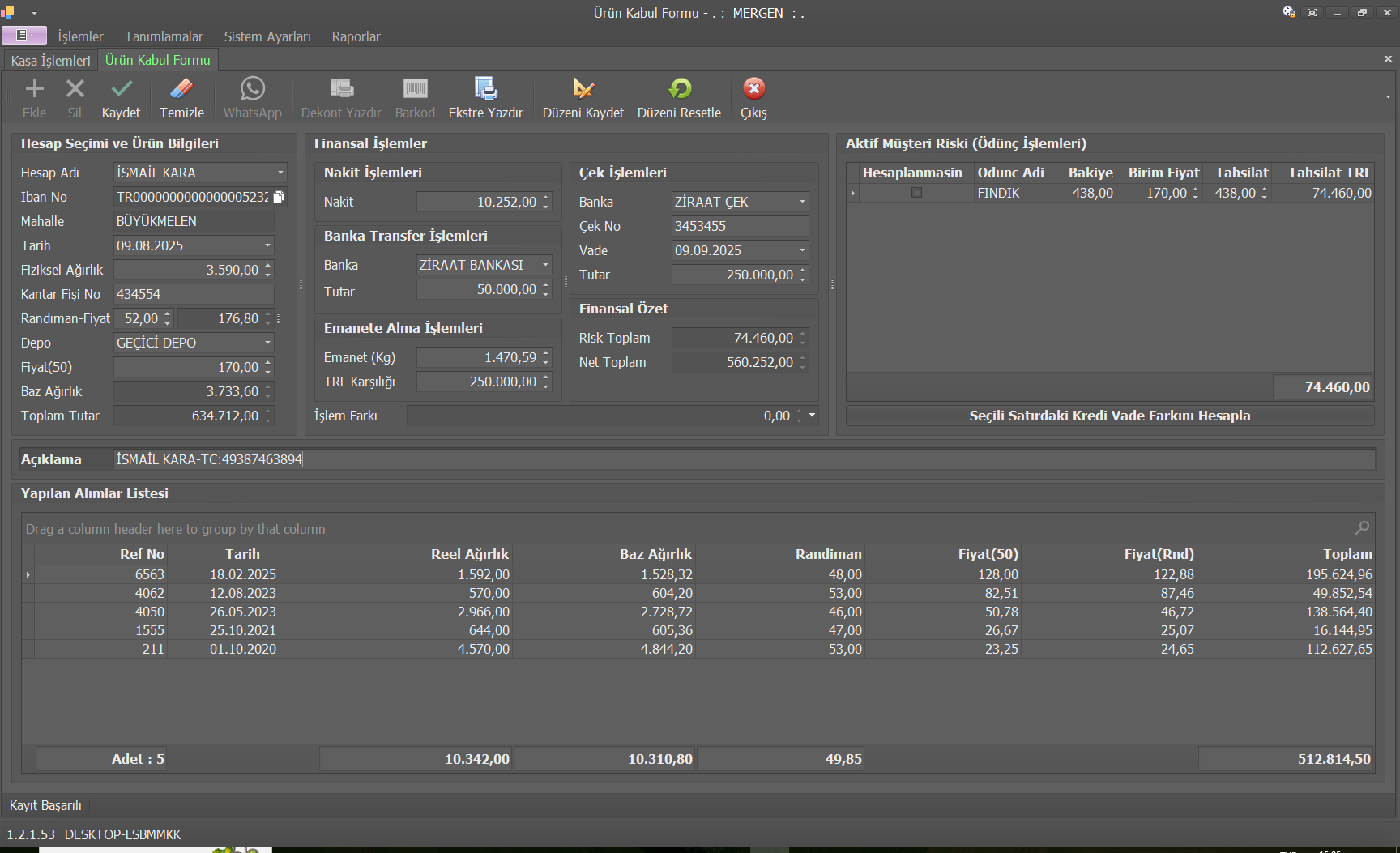
Task: Search purchases list with magnifier icon
Action: point(1361,528)
